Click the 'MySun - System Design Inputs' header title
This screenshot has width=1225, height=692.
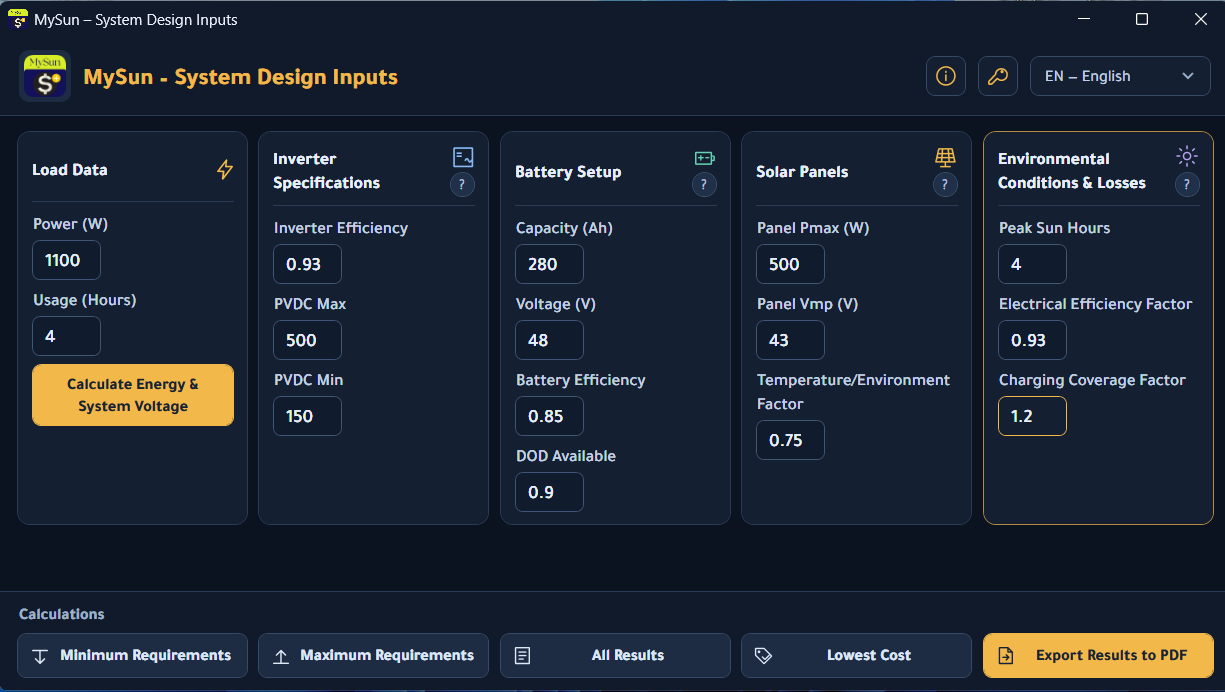[241, 77]
